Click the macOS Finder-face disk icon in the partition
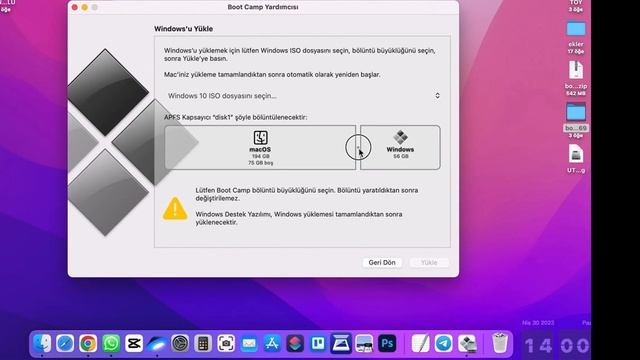Screen dimensions: 640x360 pos(260,138)
